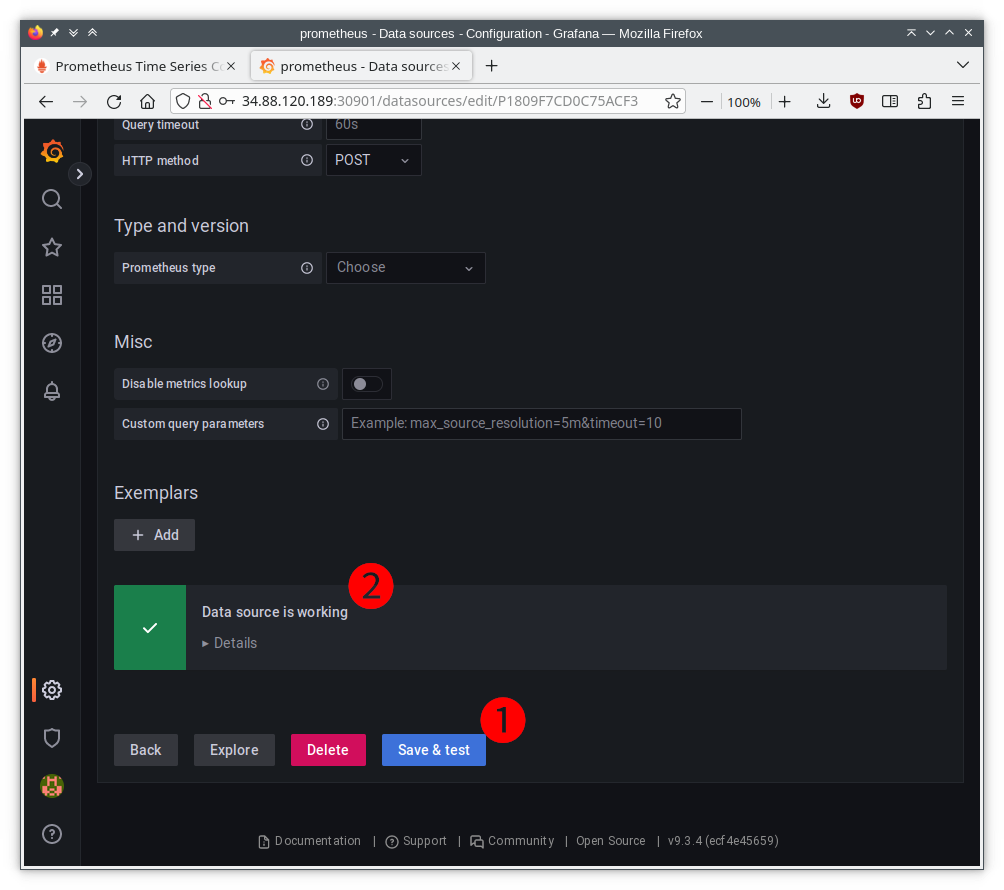The image size is (1004, 890).
Task: Bookmark this page with the star icon
Action: [672, 101]
